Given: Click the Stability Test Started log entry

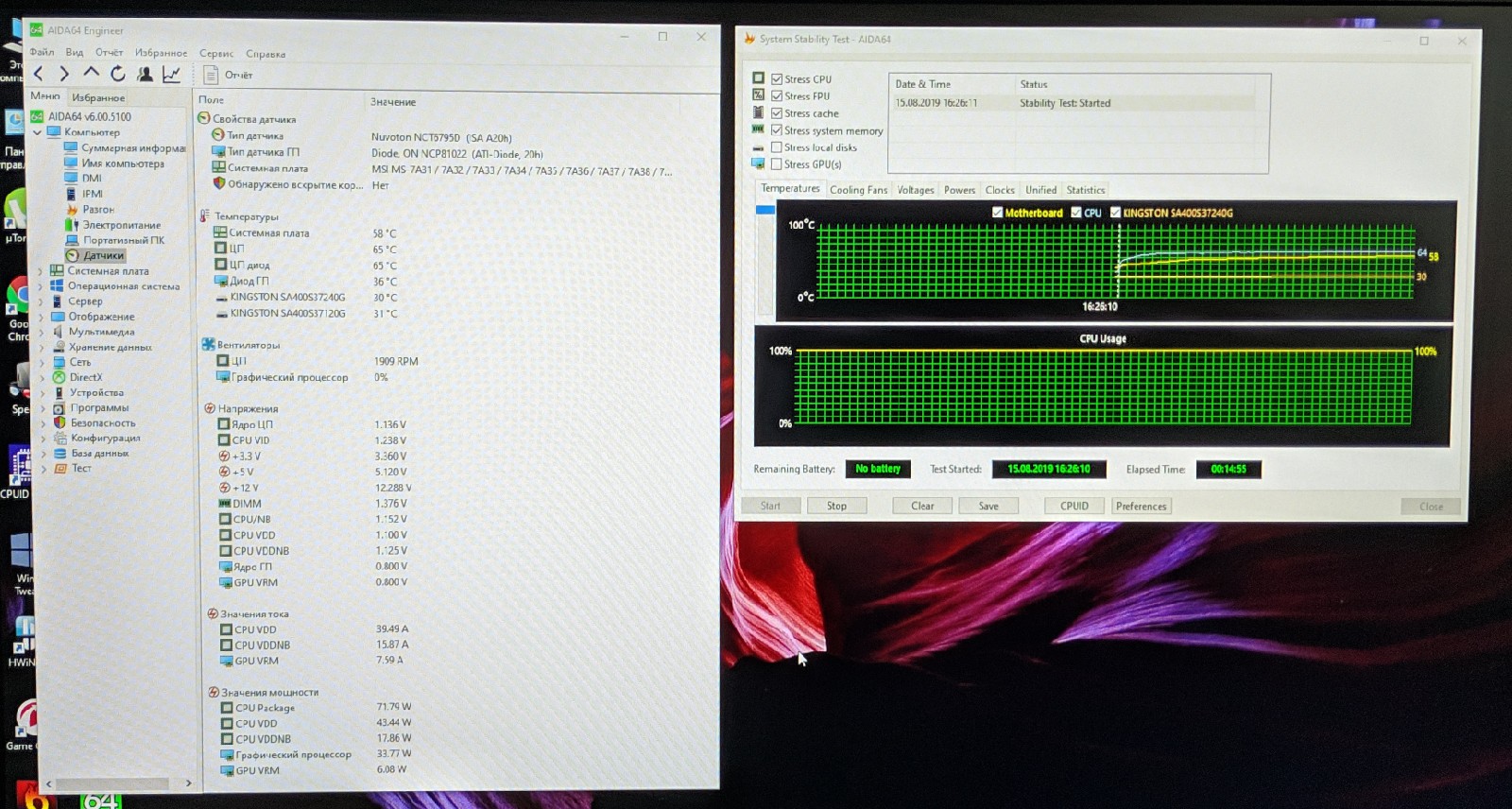Looking at the screenshot, I should (1065, 103).
